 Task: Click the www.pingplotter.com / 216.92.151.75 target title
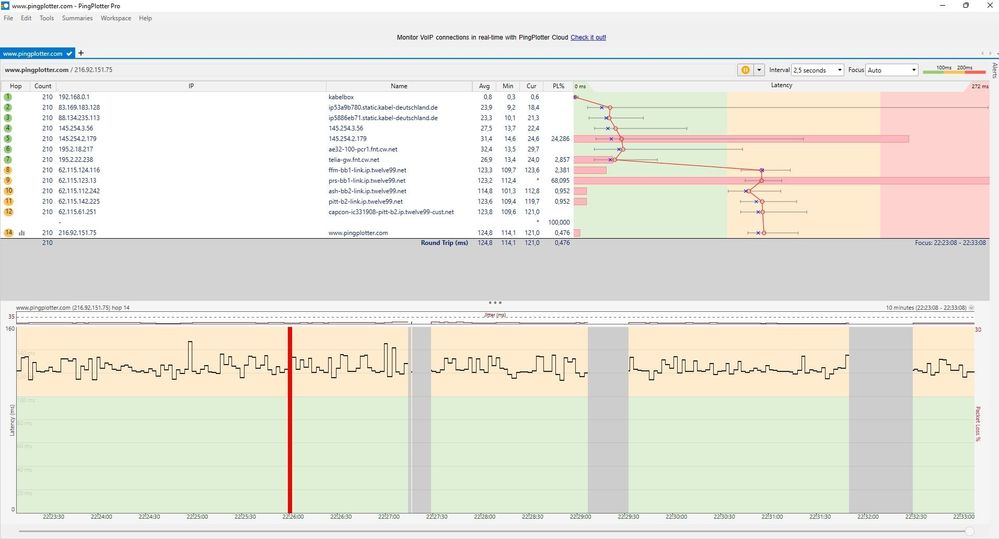point(58,70)
